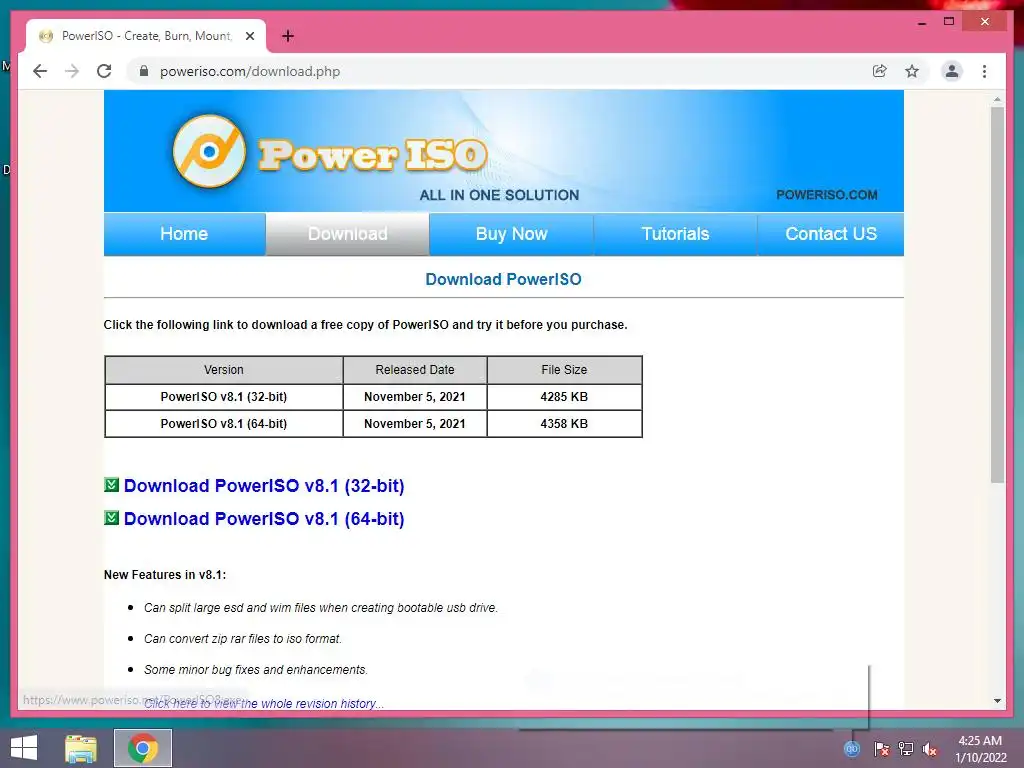Click the page vertical scrollbar thumb
Image resolution: width=1024 pixels, height=768 pixels.
coord(997,294)
